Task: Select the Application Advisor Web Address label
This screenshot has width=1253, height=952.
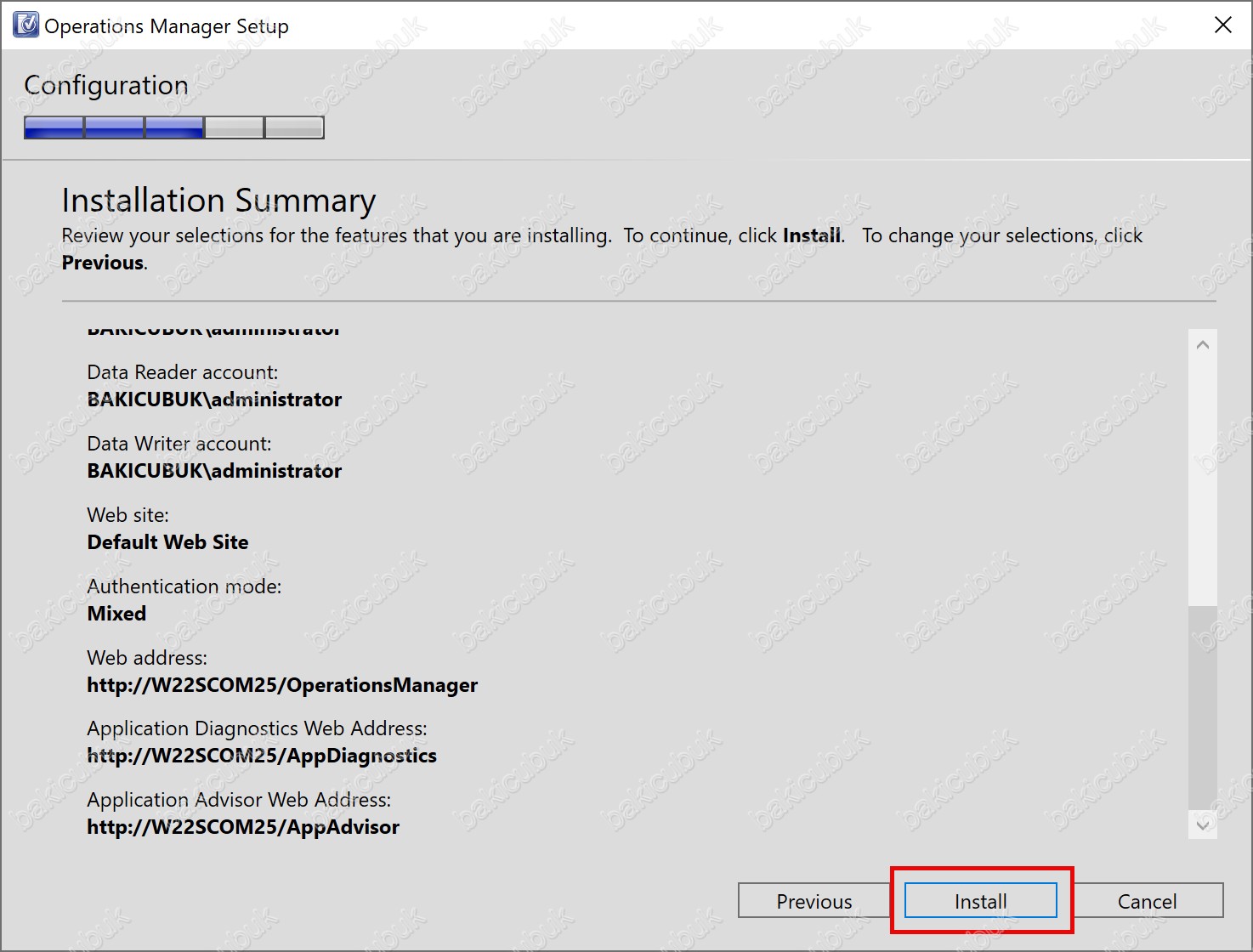Action: click(x=239, y=800)
